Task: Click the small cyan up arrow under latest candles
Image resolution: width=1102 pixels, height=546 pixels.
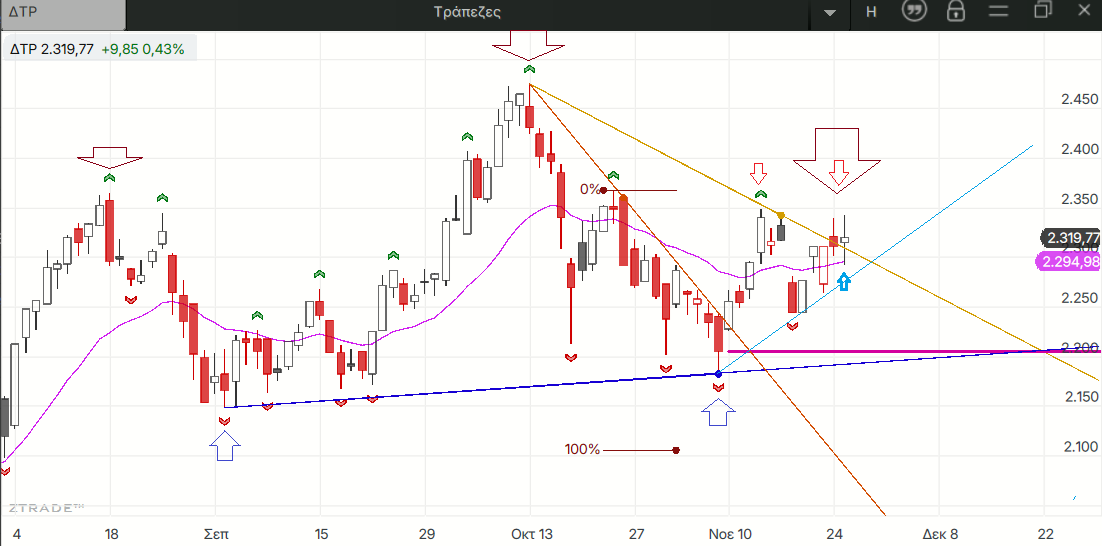Action: point(844,282)
